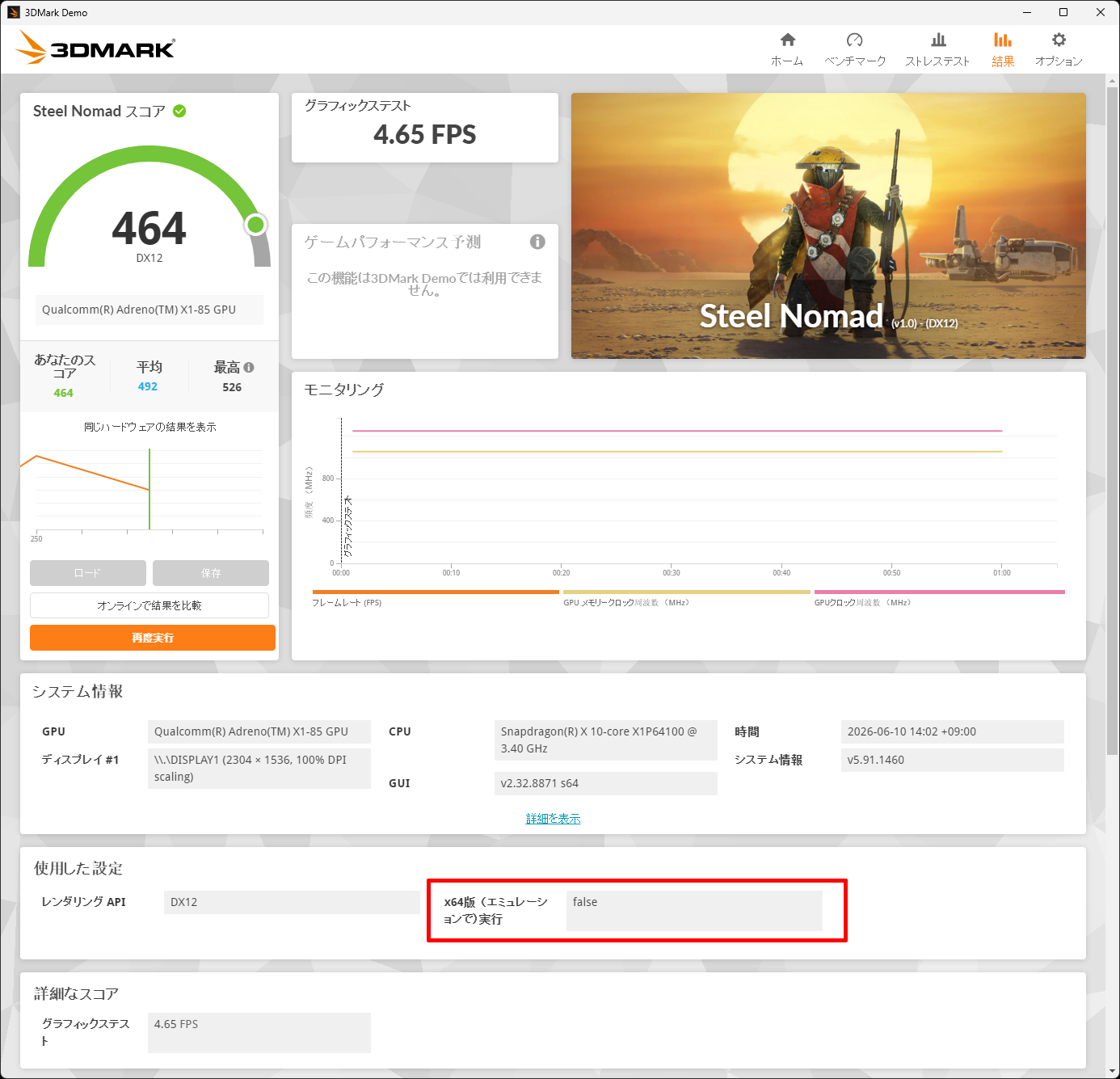Click 同じハードウェアの結果を表示 text

(149, 427)
